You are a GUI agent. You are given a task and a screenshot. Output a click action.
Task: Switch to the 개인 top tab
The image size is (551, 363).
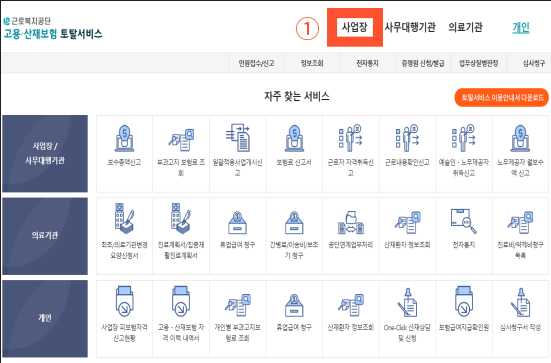[x=521, y=27]
